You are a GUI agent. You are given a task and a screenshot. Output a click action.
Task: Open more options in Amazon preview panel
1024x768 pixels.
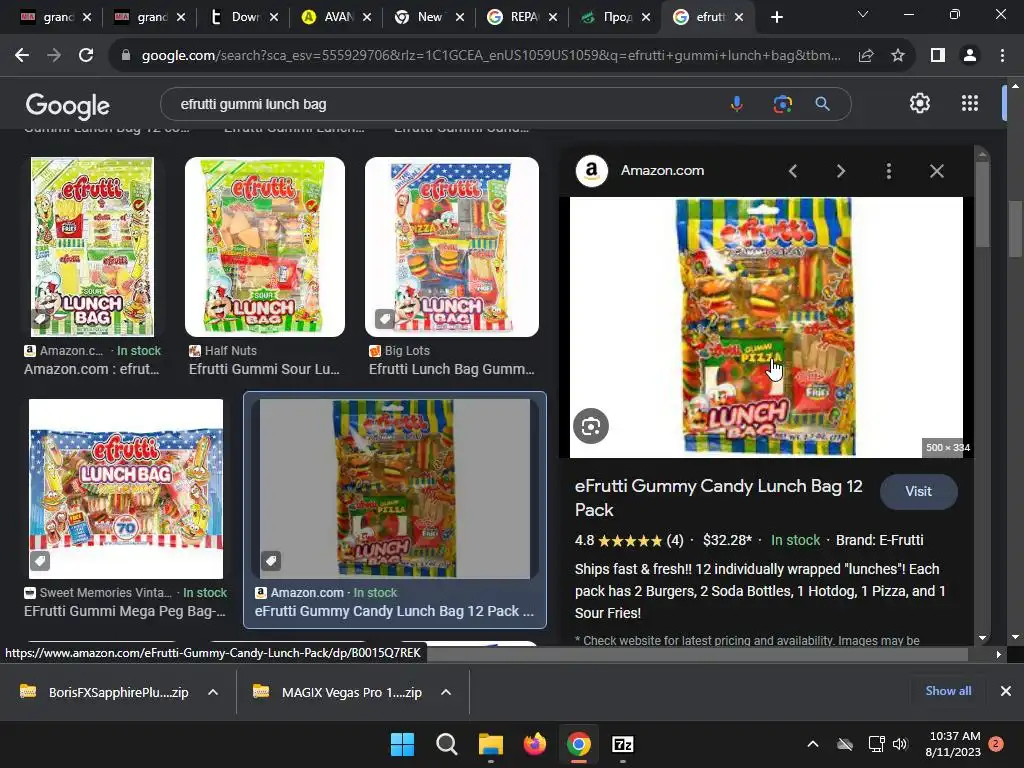coord(888,171)
